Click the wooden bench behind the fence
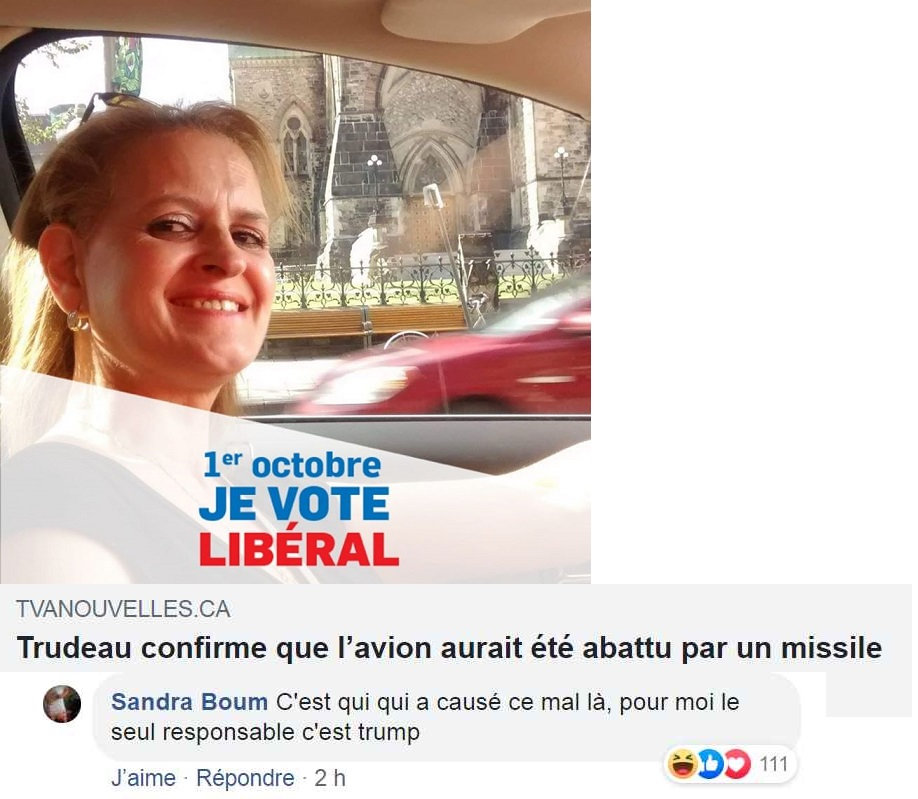 (x=366, y=322)
